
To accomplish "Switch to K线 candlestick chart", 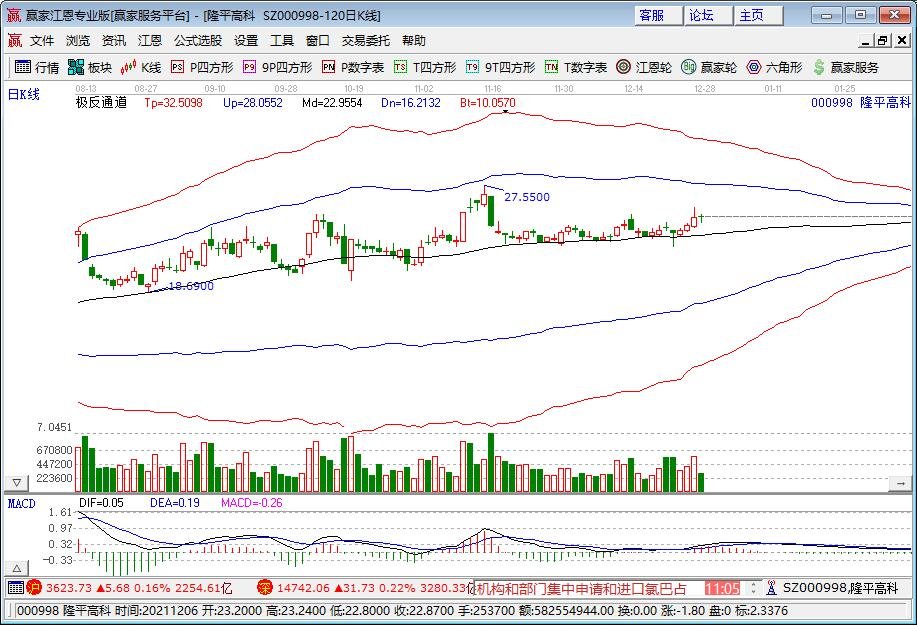I will click(x=140, y=67).
